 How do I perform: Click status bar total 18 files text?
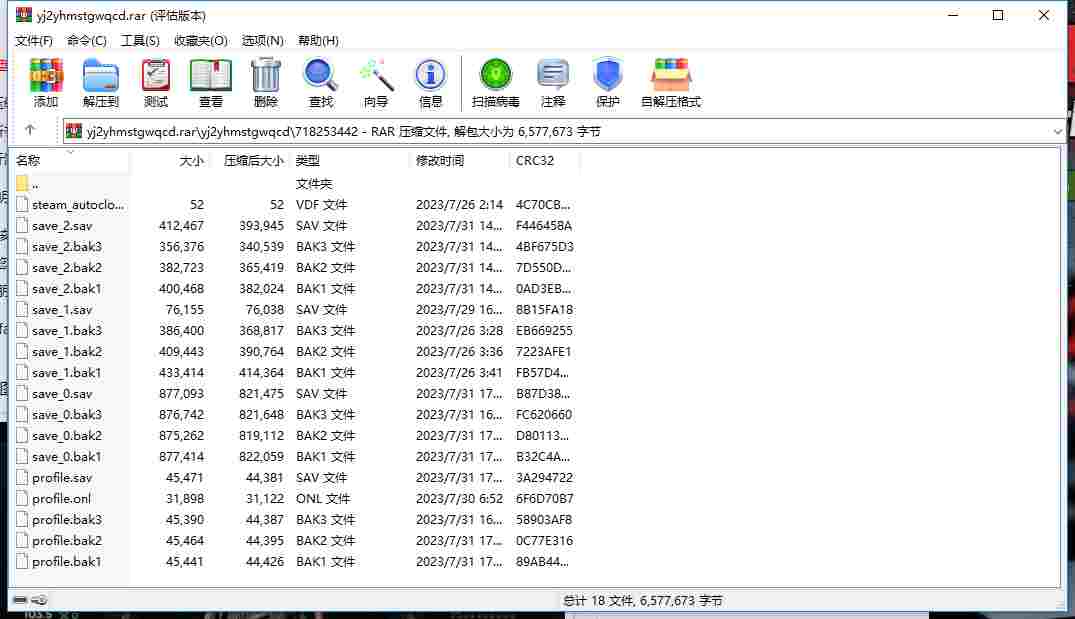click(643, 600)
